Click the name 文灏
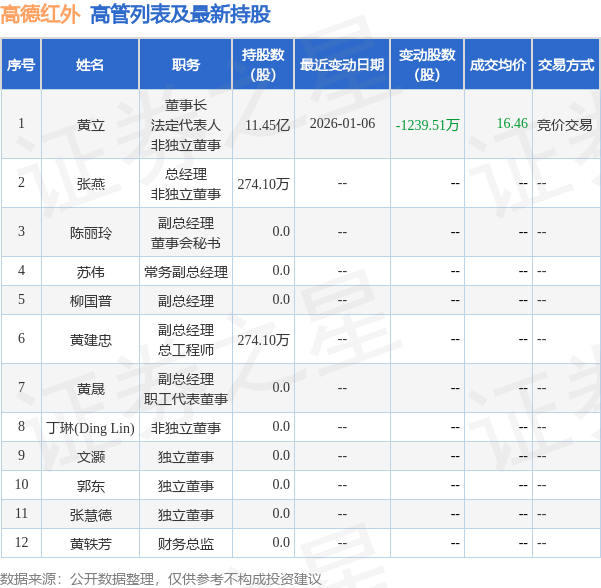The image size is (601, 588). (x=91, y=457)
